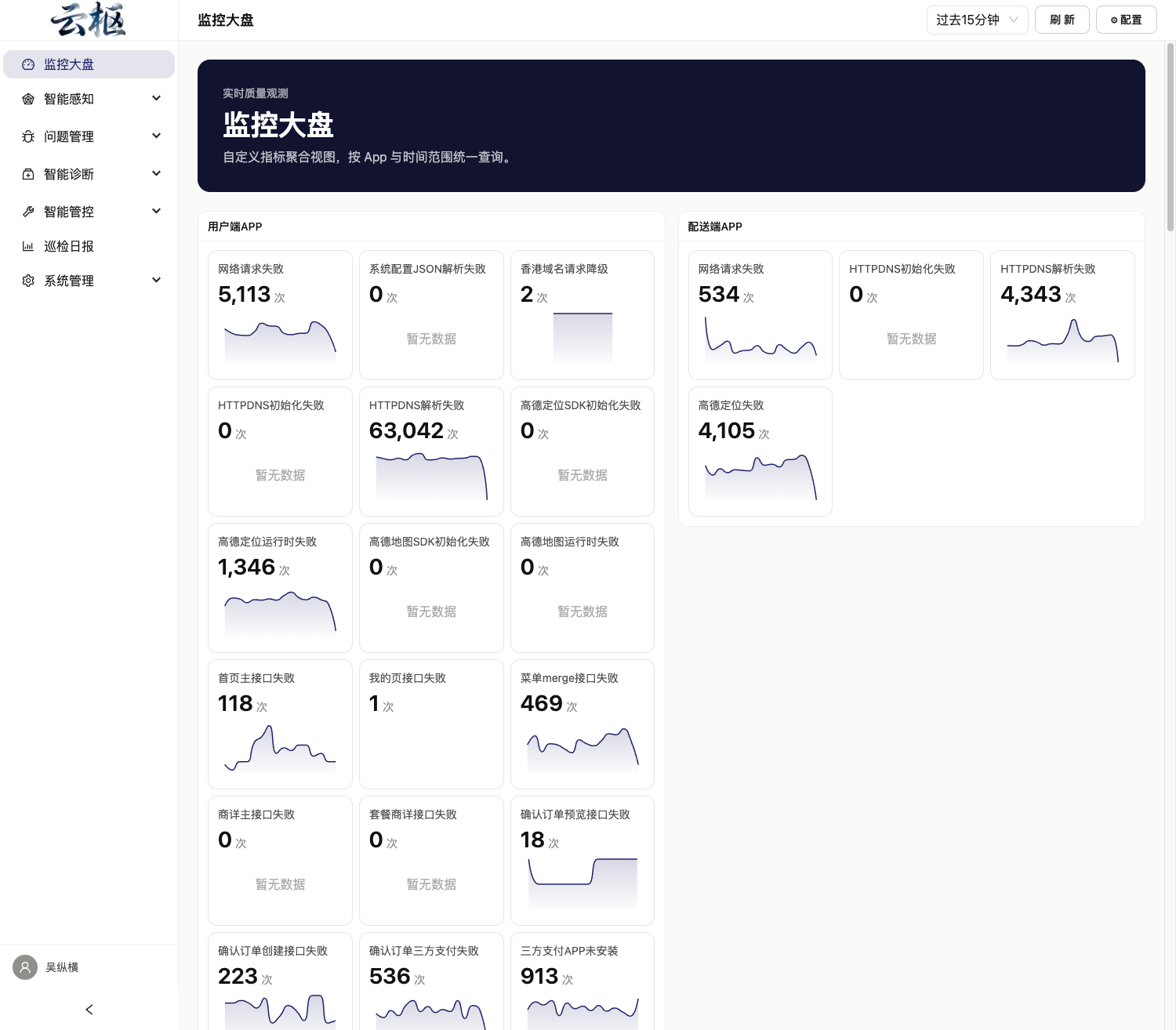Open the 确认订单三方支付失败 card
1176x1030 pixels.
point(431,981)
